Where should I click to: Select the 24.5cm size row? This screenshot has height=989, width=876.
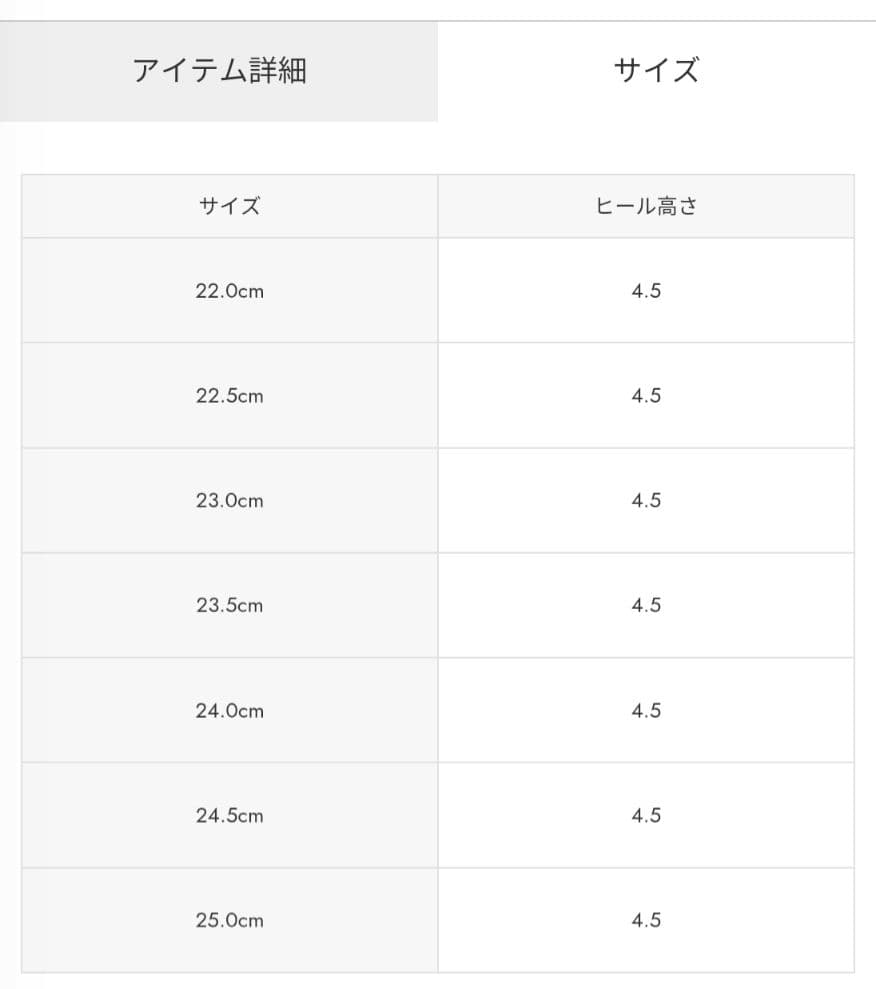[x=229, y=816]
